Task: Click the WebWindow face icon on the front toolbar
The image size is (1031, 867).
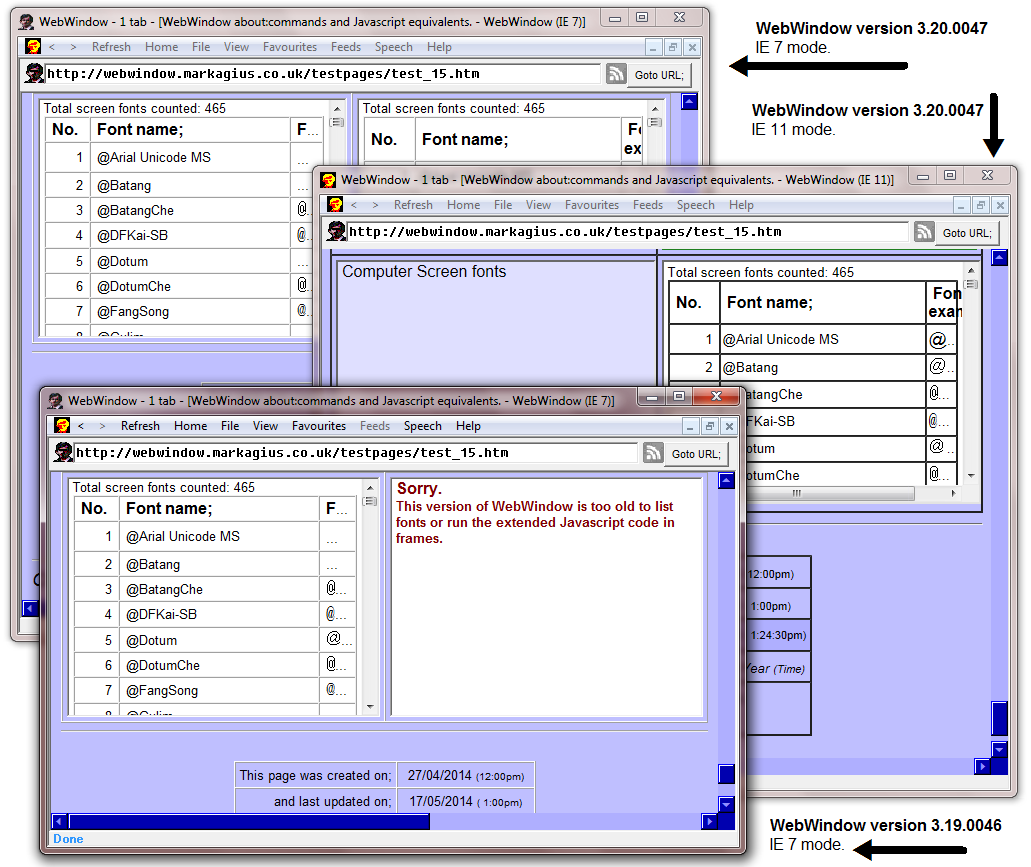Action: (x=61, y=426)
